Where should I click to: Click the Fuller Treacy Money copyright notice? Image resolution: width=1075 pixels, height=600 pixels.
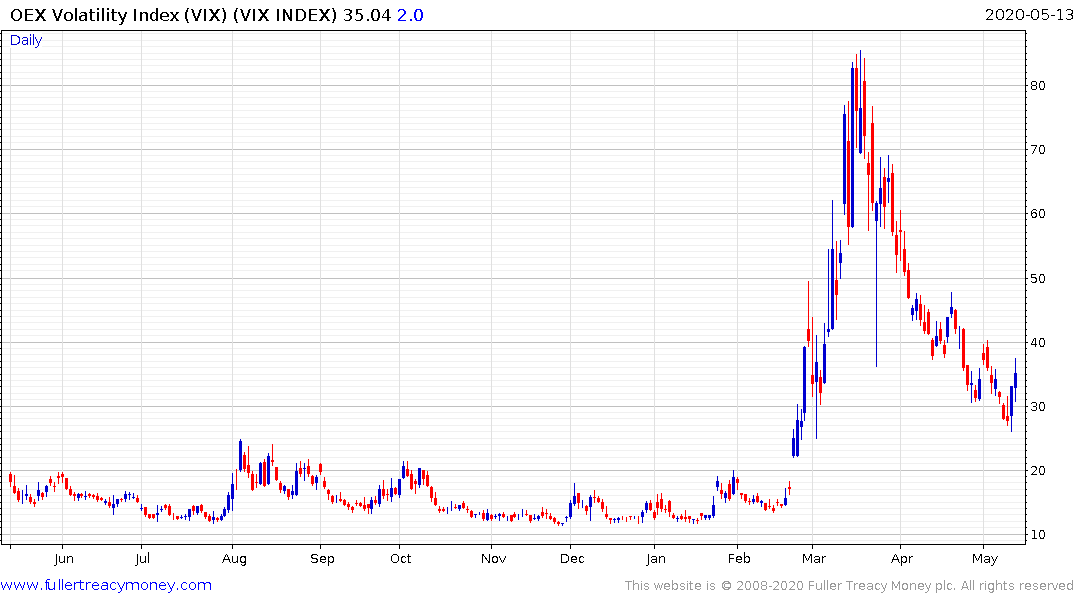coord(849,586)
